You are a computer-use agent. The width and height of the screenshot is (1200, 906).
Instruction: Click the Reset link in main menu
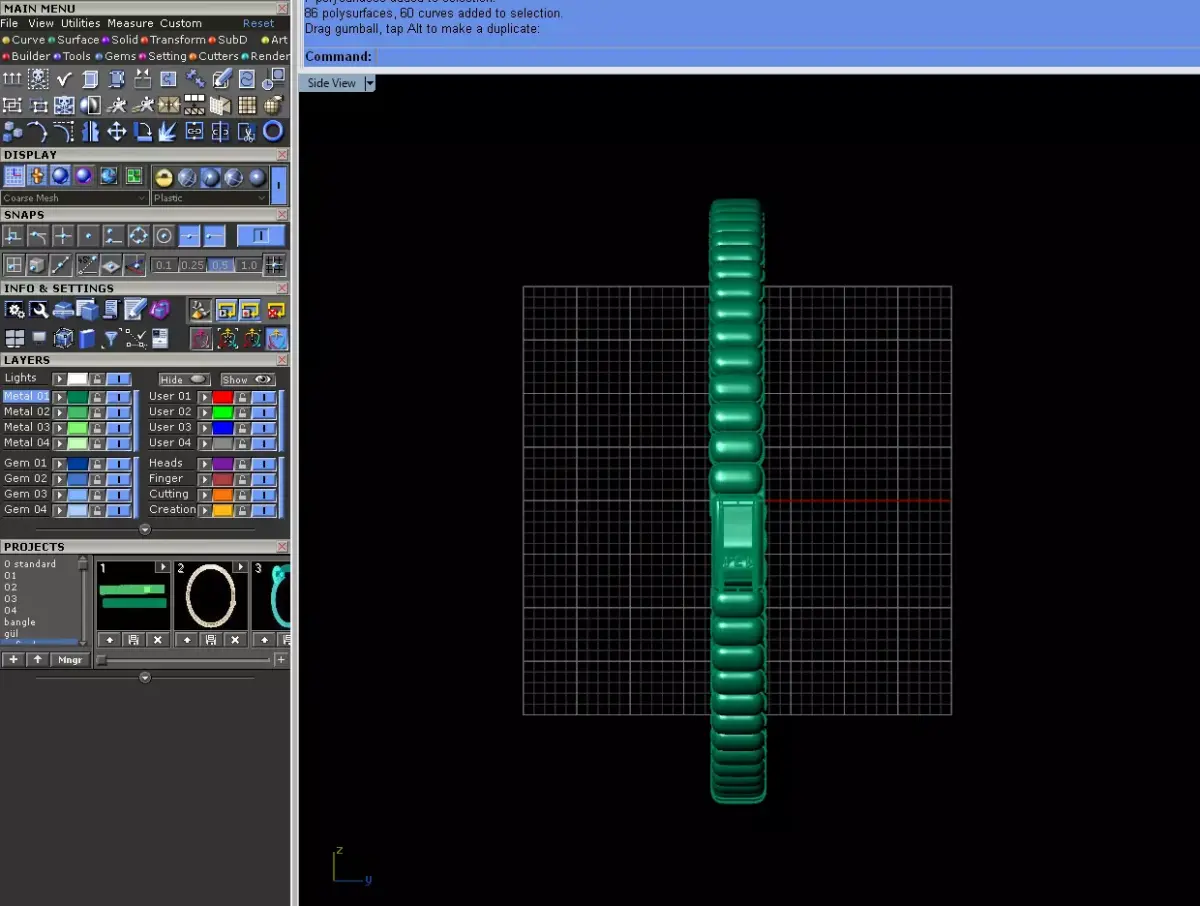click(258, 23)
